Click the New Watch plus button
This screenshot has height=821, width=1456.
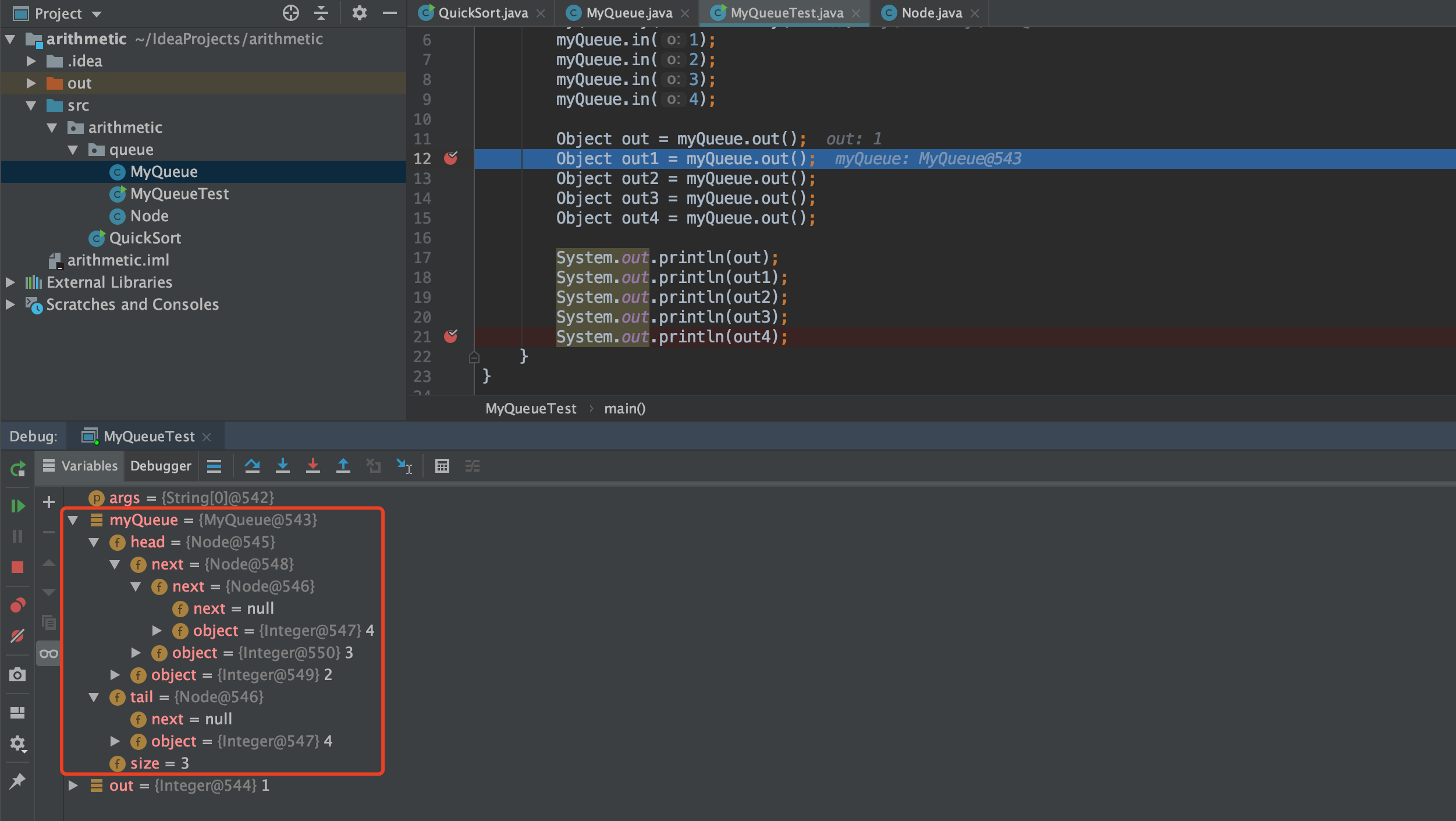(x=49, y=502)
